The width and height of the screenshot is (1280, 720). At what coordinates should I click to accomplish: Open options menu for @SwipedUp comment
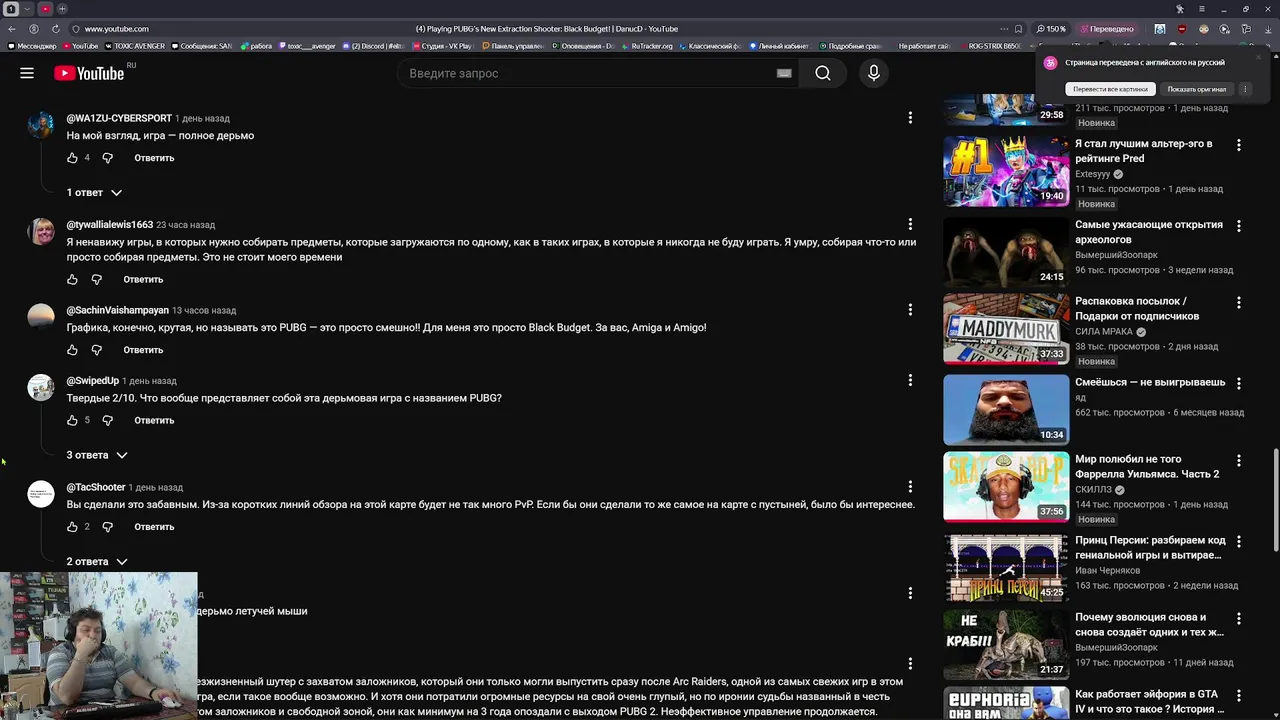[x=910, y=380]
